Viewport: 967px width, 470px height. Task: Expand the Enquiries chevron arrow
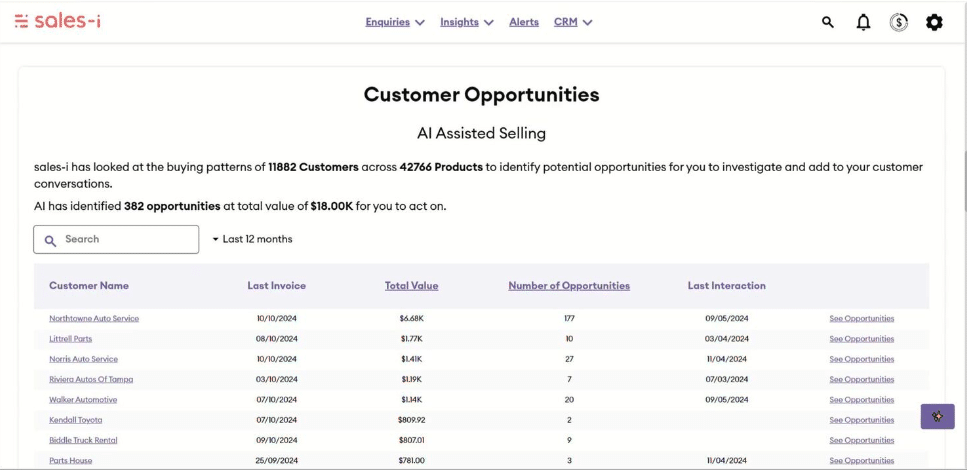[420, 23]
